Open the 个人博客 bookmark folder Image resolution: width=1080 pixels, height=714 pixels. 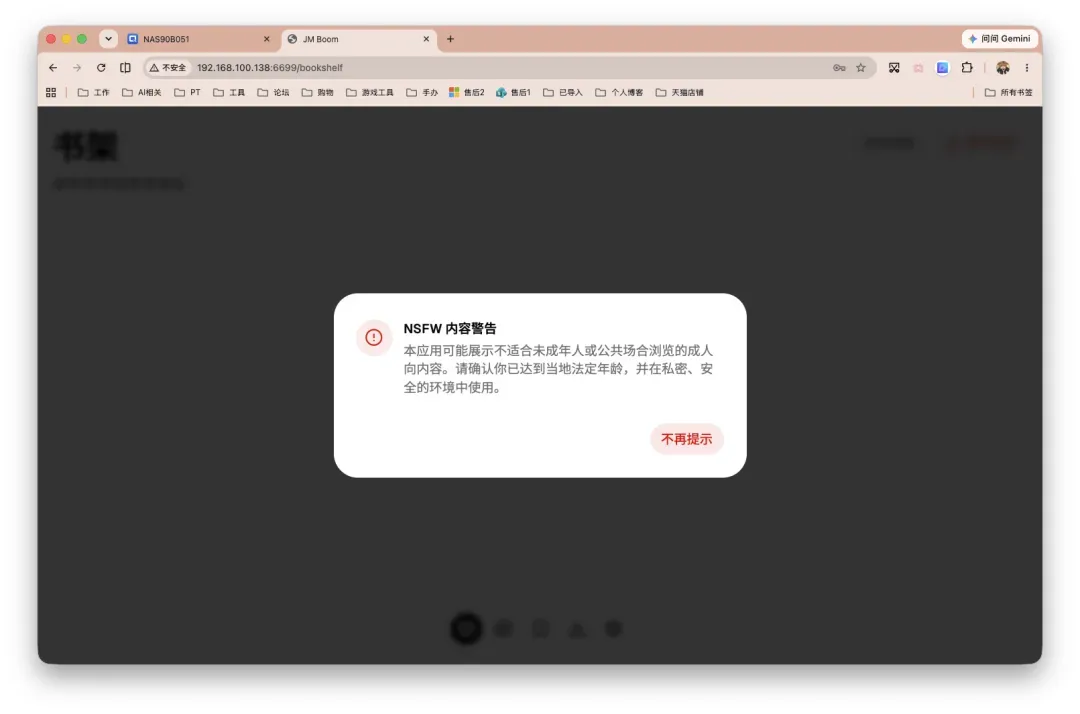coord(619,92)
